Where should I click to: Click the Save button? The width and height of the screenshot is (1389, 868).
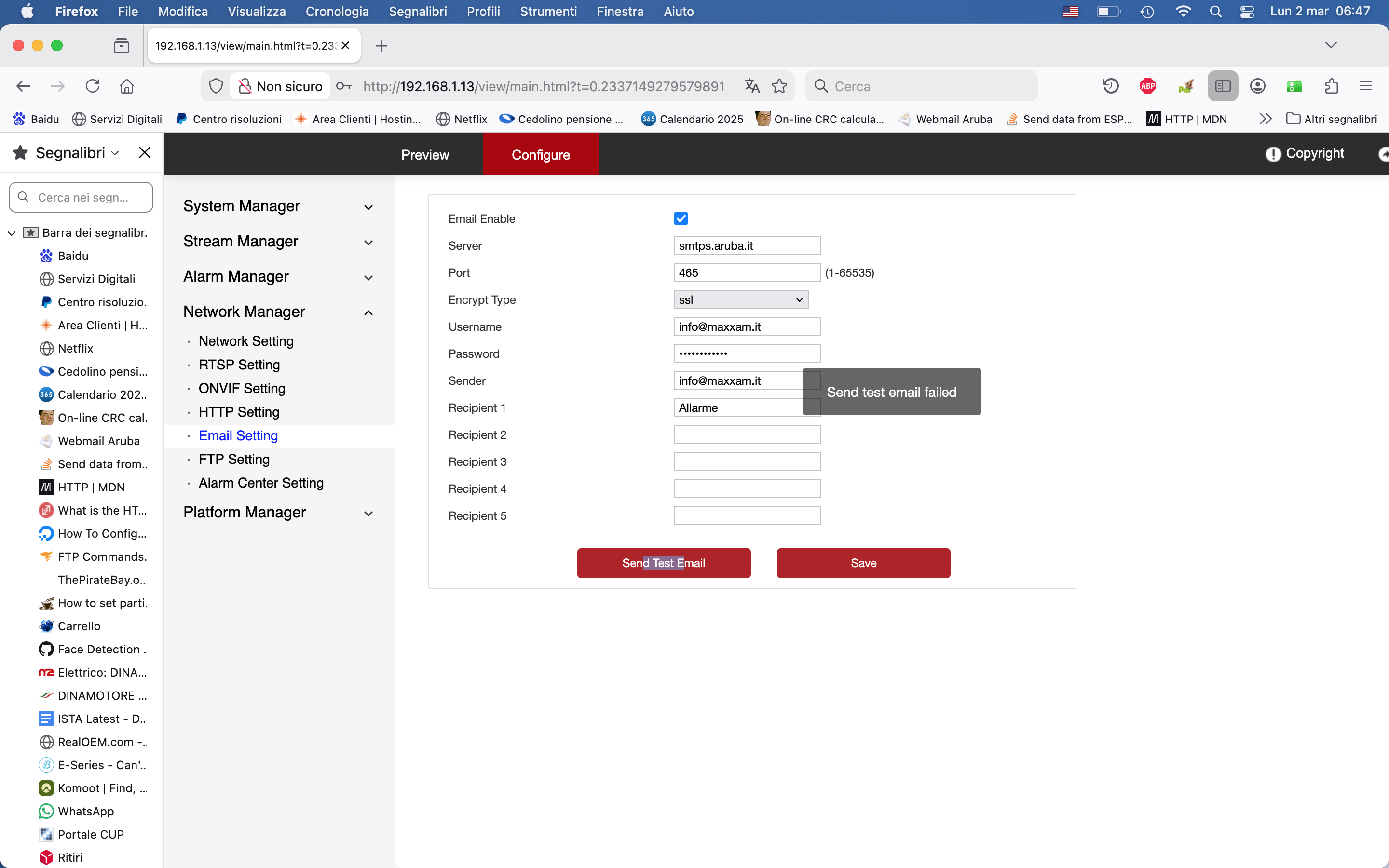point(863,563)
